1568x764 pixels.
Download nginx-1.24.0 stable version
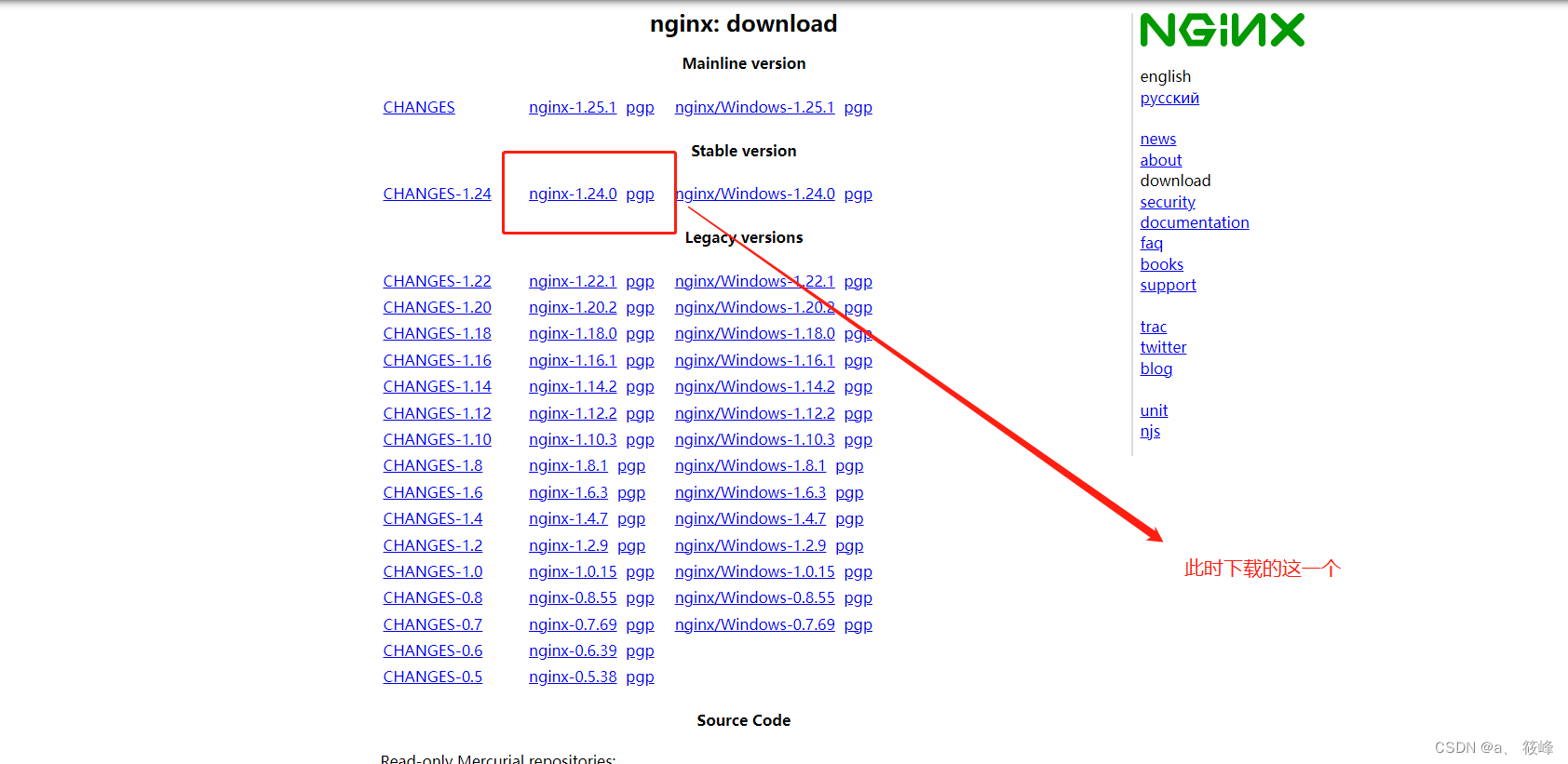click(573, 194)
